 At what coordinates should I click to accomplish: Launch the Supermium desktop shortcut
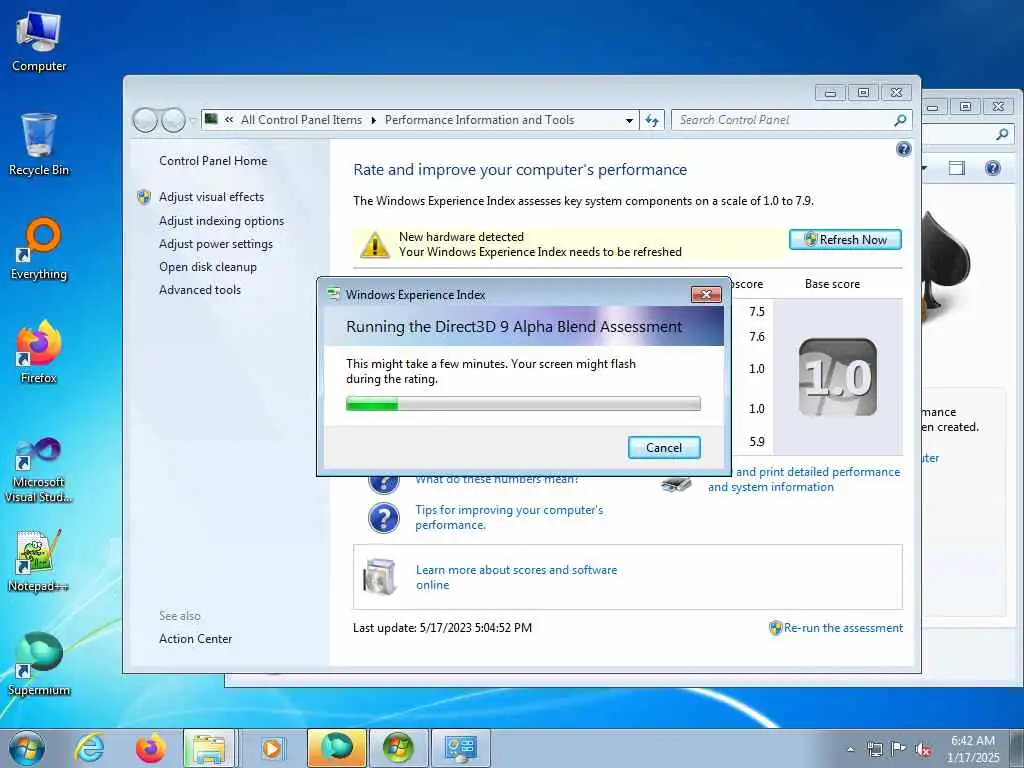[x=39, y=665]
